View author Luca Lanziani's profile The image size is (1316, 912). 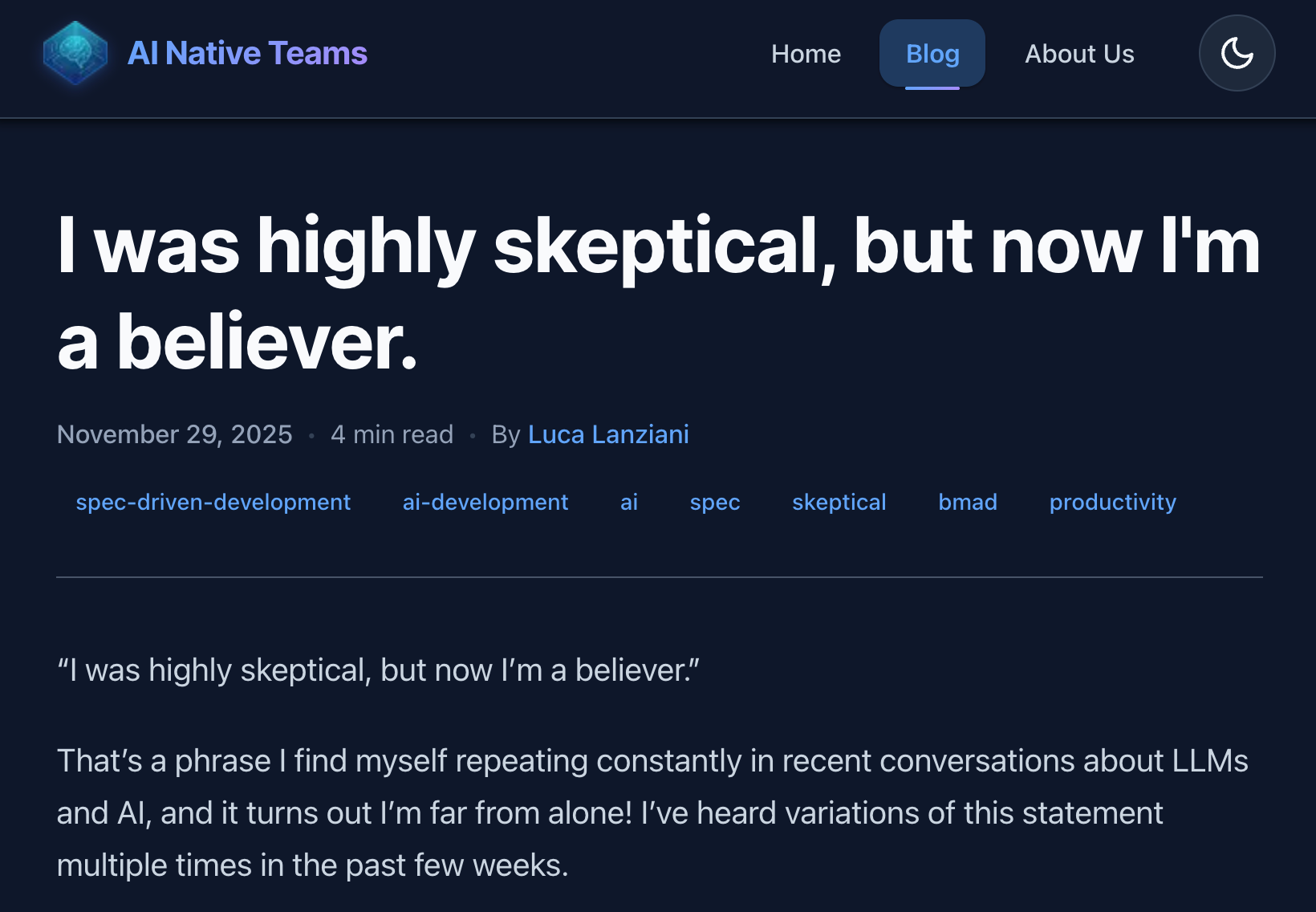[x=608, y=434]
